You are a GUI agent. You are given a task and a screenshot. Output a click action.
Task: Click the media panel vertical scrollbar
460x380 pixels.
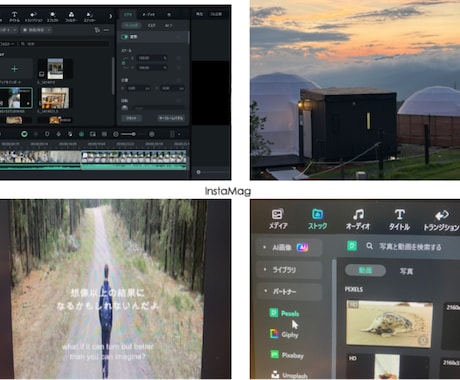[113, 75]
